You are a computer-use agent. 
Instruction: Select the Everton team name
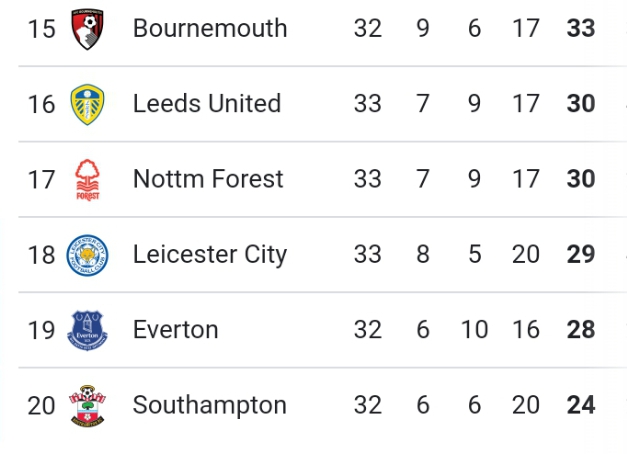(176, 330)
